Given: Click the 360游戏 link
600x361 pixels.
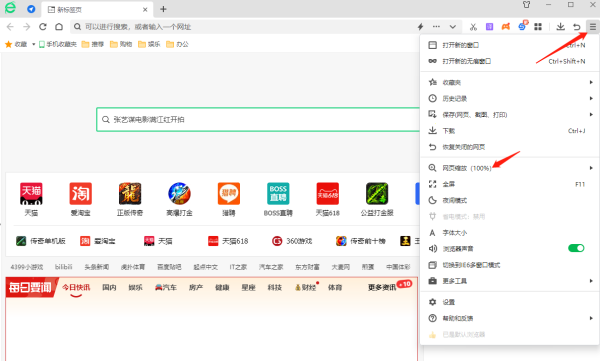Looking at the screenshot, I should [x=292, y=241].
